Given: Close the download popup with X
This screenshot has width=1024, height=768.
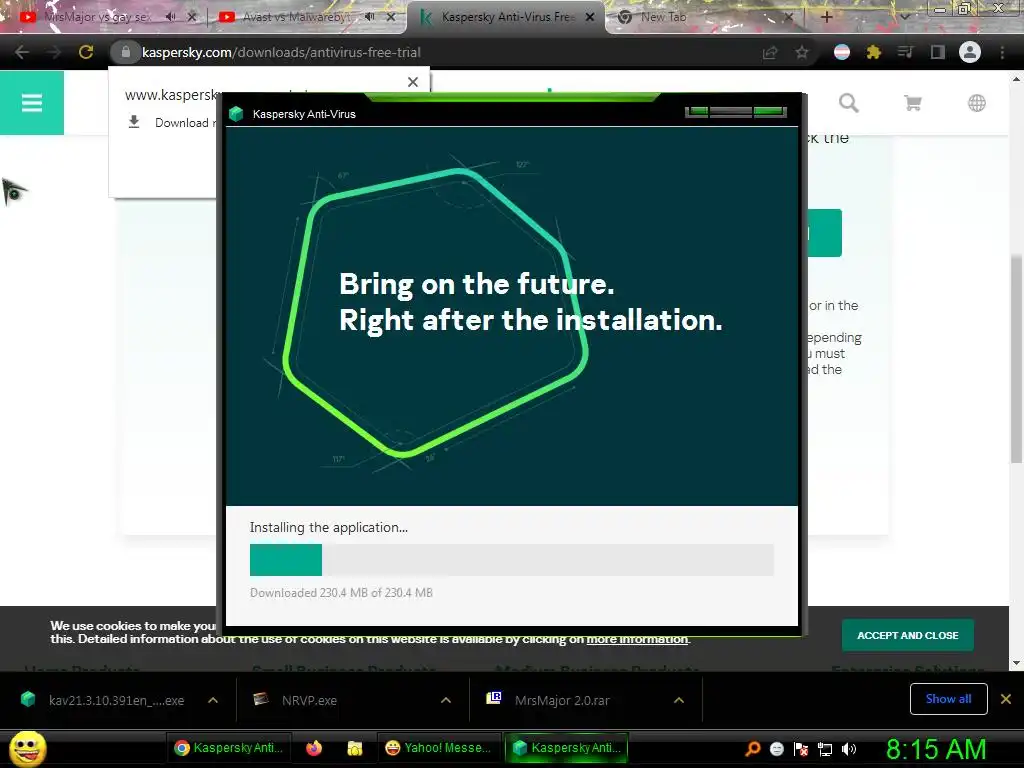Looking at the screenshot, I should (x=413, y=82).
